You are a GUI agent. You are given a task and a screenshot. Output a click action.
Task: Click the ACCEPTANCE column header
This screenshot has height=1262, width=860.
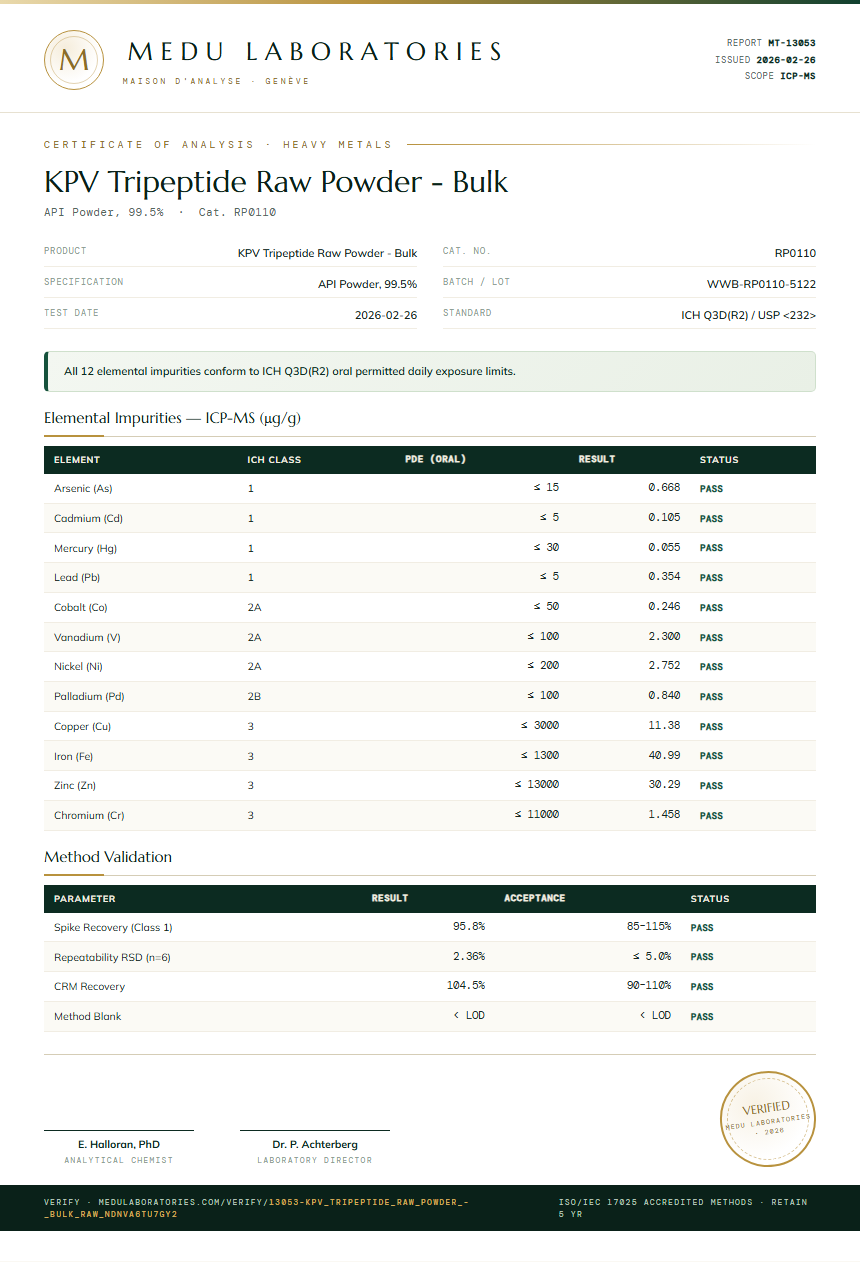coord(535,898)
